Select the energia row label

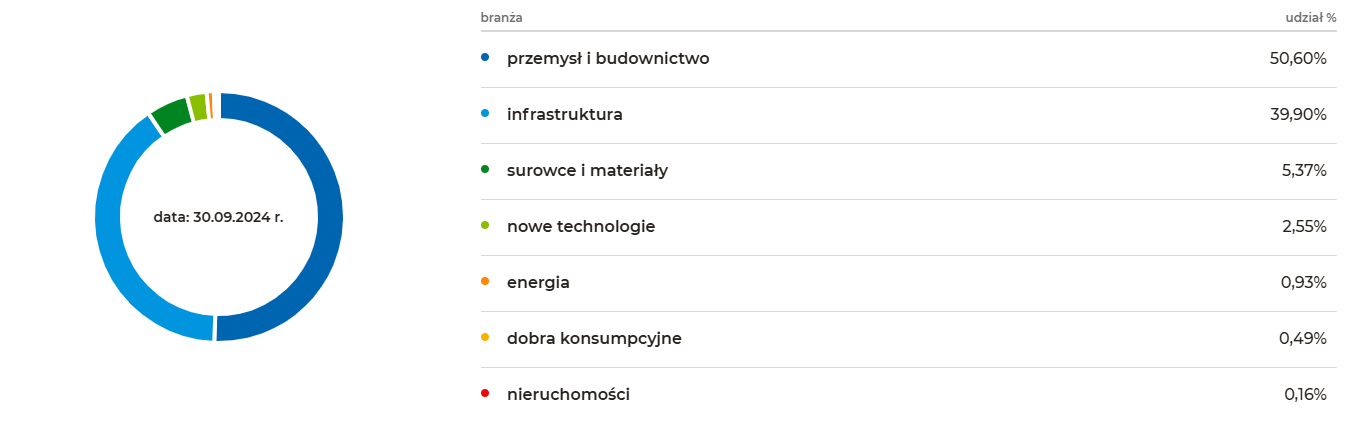coord(538,283)
